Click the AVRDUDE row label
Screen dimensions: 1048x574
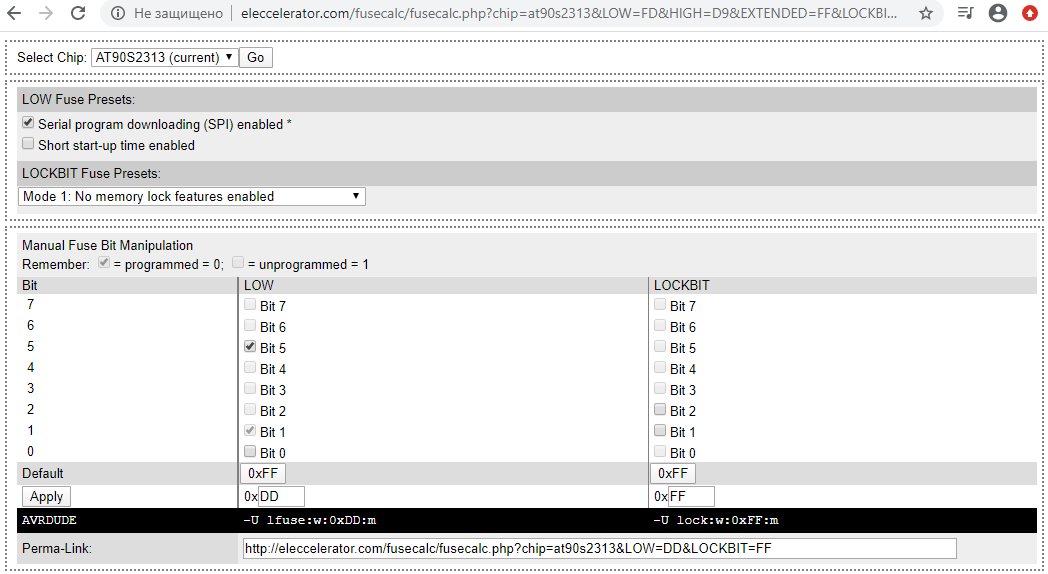[x=49, y=520]
